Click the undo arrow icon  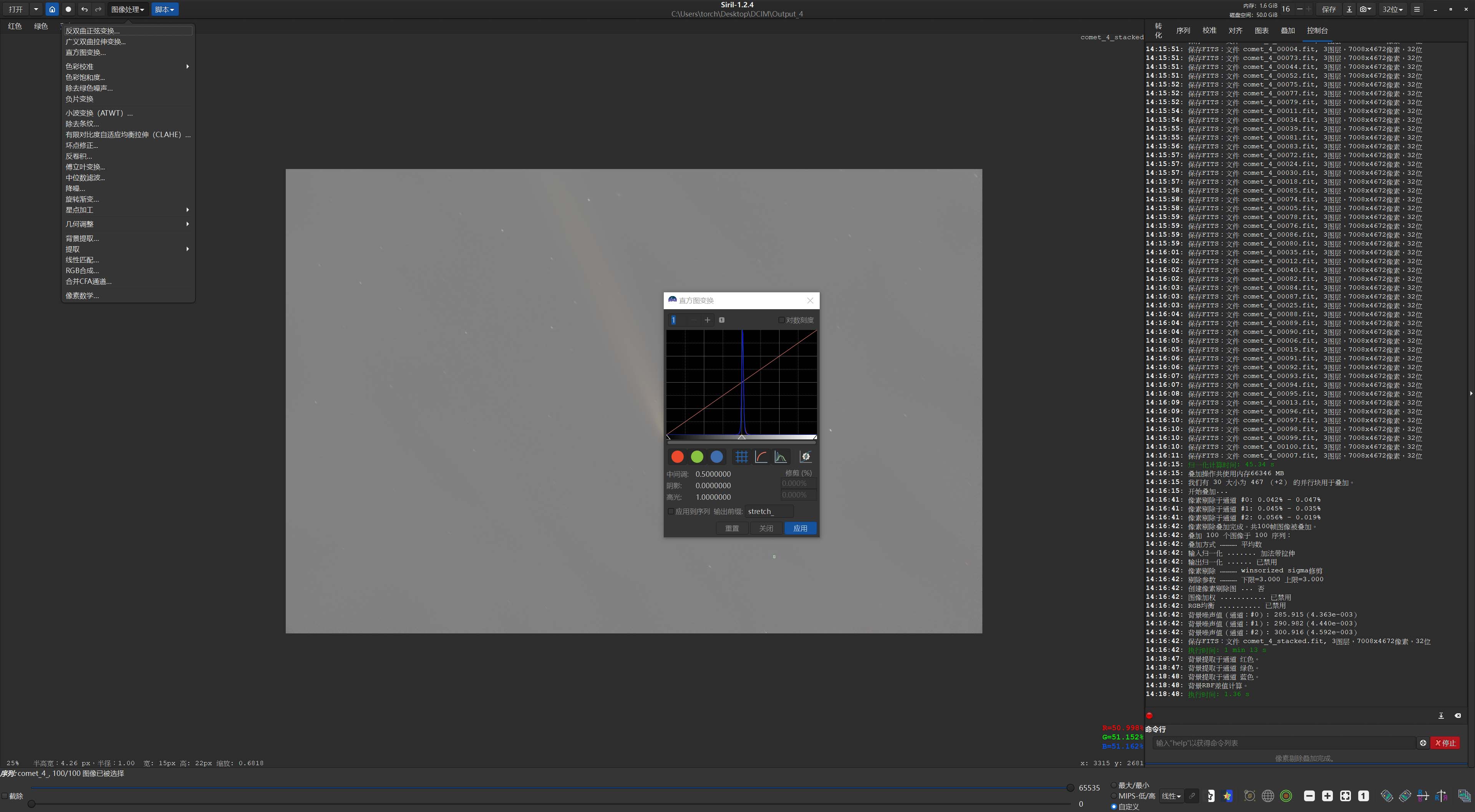pyautogui.click(x=84, y=9)
